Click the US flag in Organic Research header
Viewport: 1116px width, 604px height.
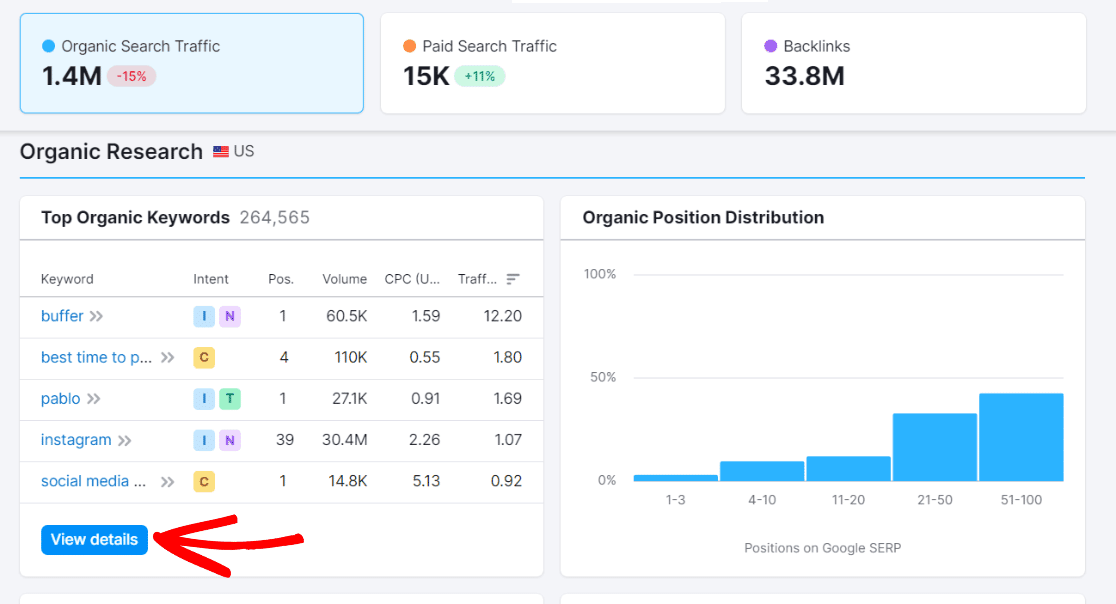[222, 152]
